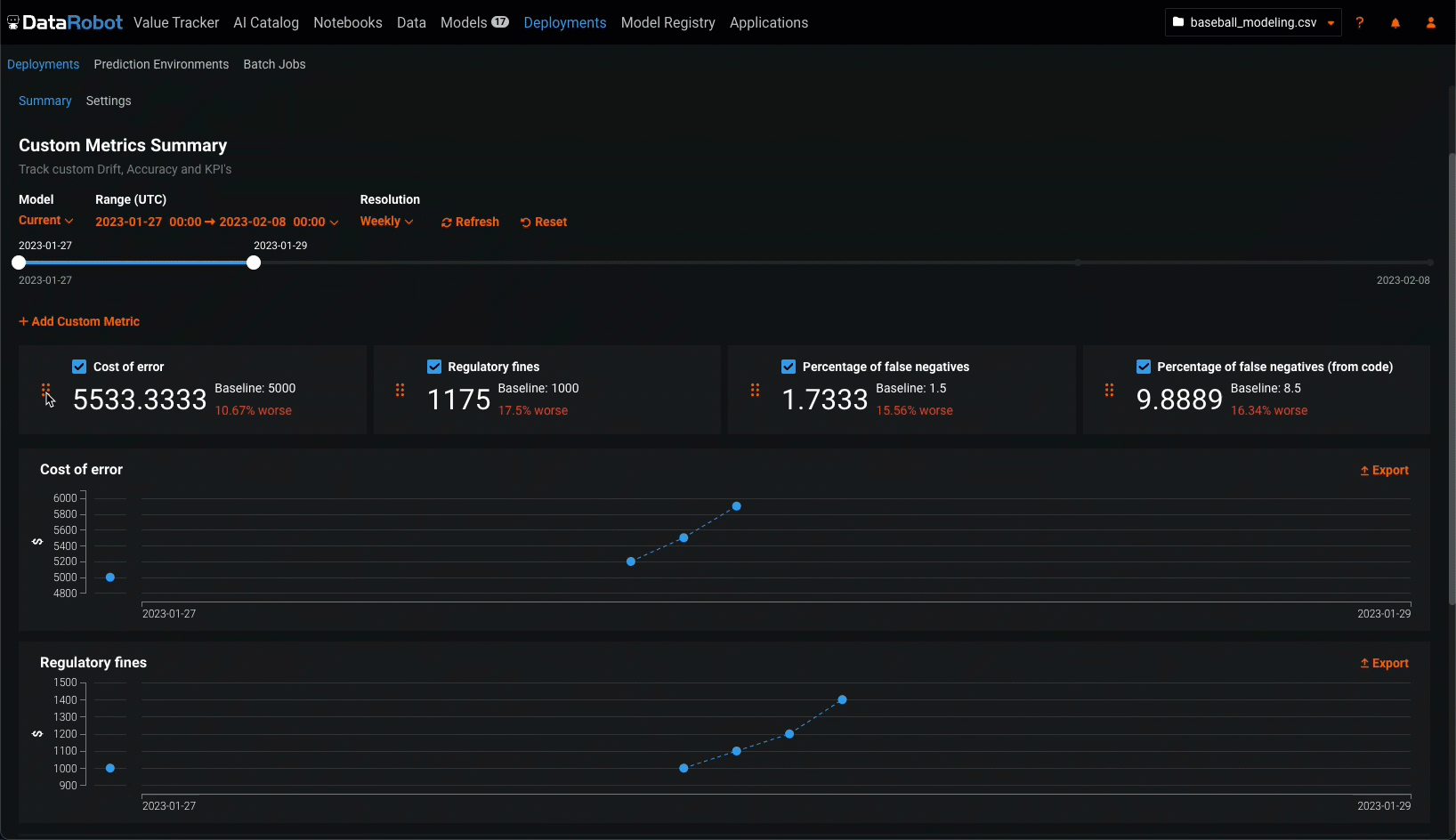Open the Weekly resolution dropdown
The width and height of the screenshot is (1456, 840).
386,222
